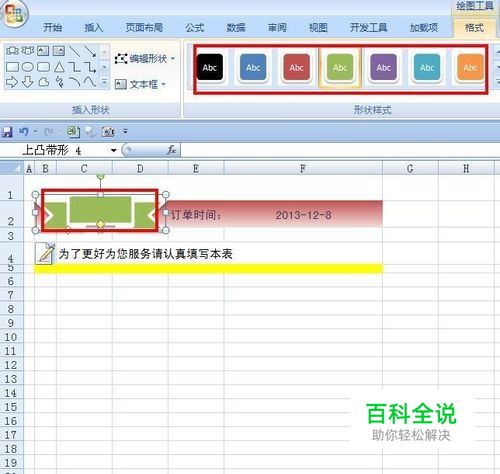Open the 视图 (View) tab

pyautogui.click(x=318, y=27)
